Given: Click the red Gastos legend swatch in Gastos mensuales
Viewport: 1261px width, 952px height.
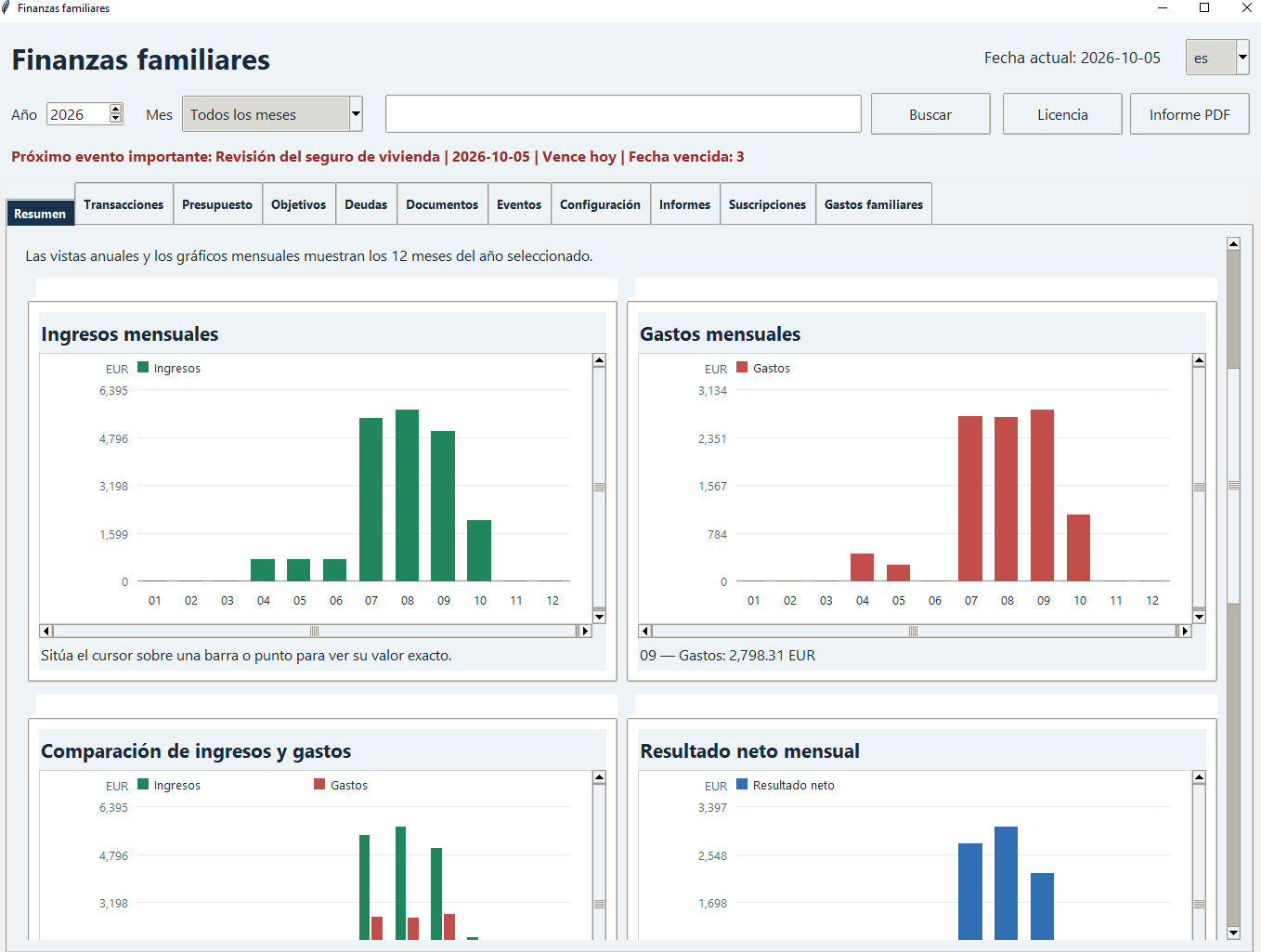Looking at the screenshot, I should (x=742, y=367).
